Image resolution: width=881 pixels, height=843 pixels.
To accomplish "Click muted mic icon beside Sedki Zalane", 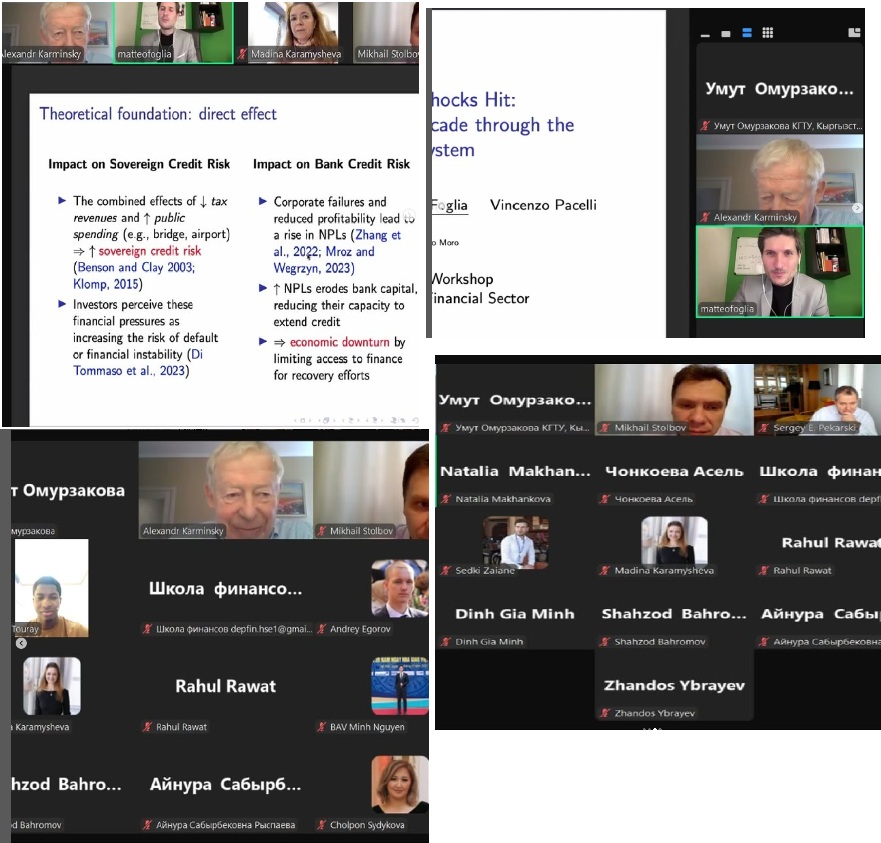I will pyautogui.click(x=445, y=571).
